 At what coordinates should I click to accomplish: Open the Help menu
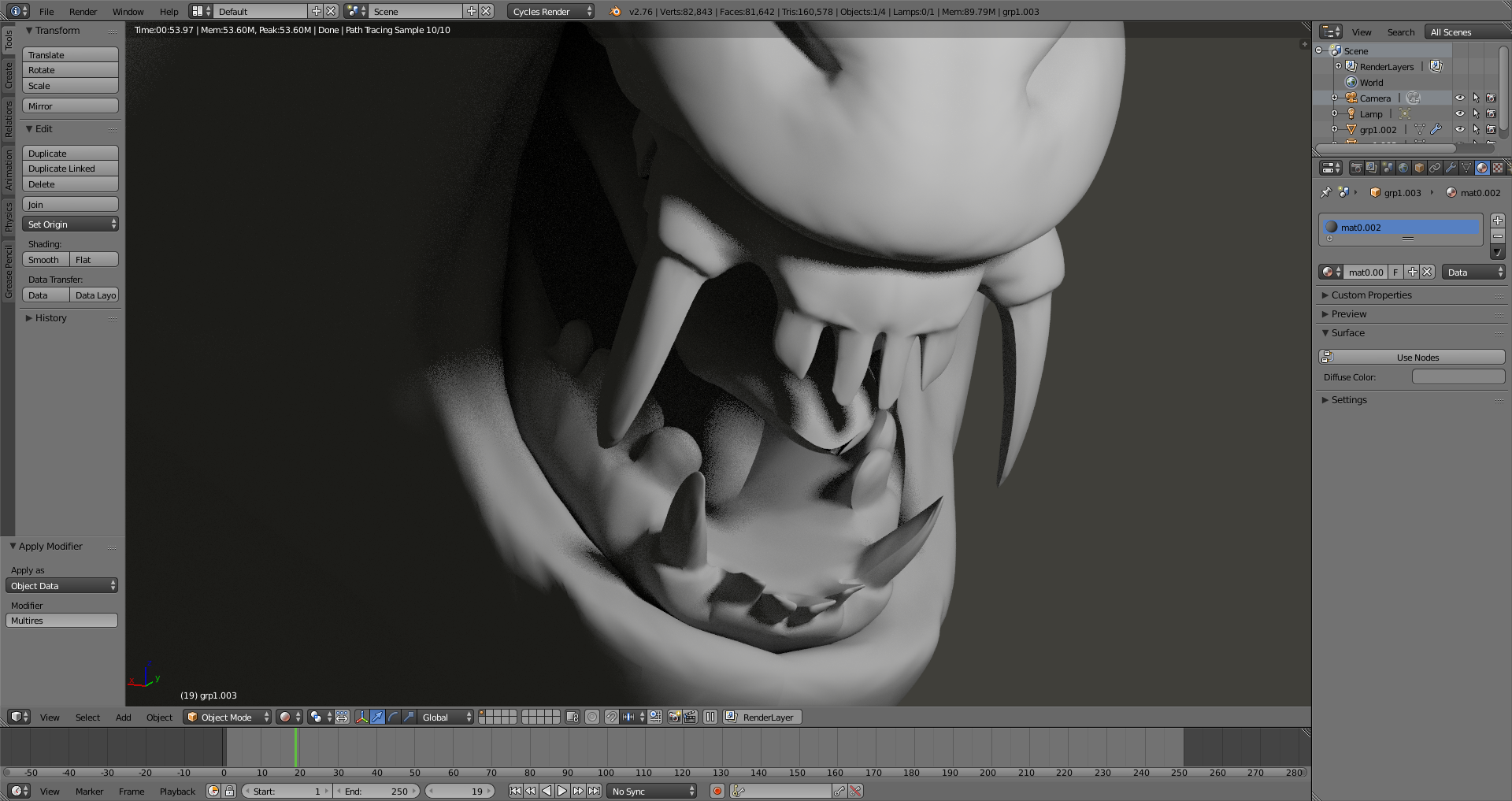click(x=169, y=11)
